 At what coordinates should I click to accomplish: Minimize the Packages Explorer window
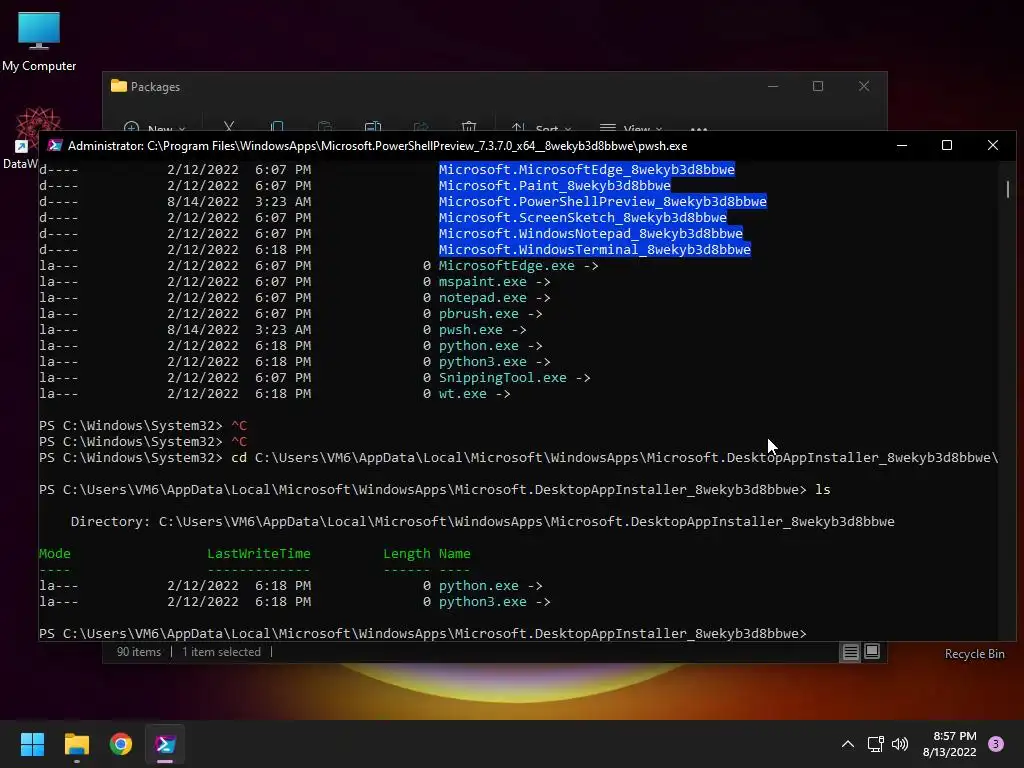click(x=773, y=86)
